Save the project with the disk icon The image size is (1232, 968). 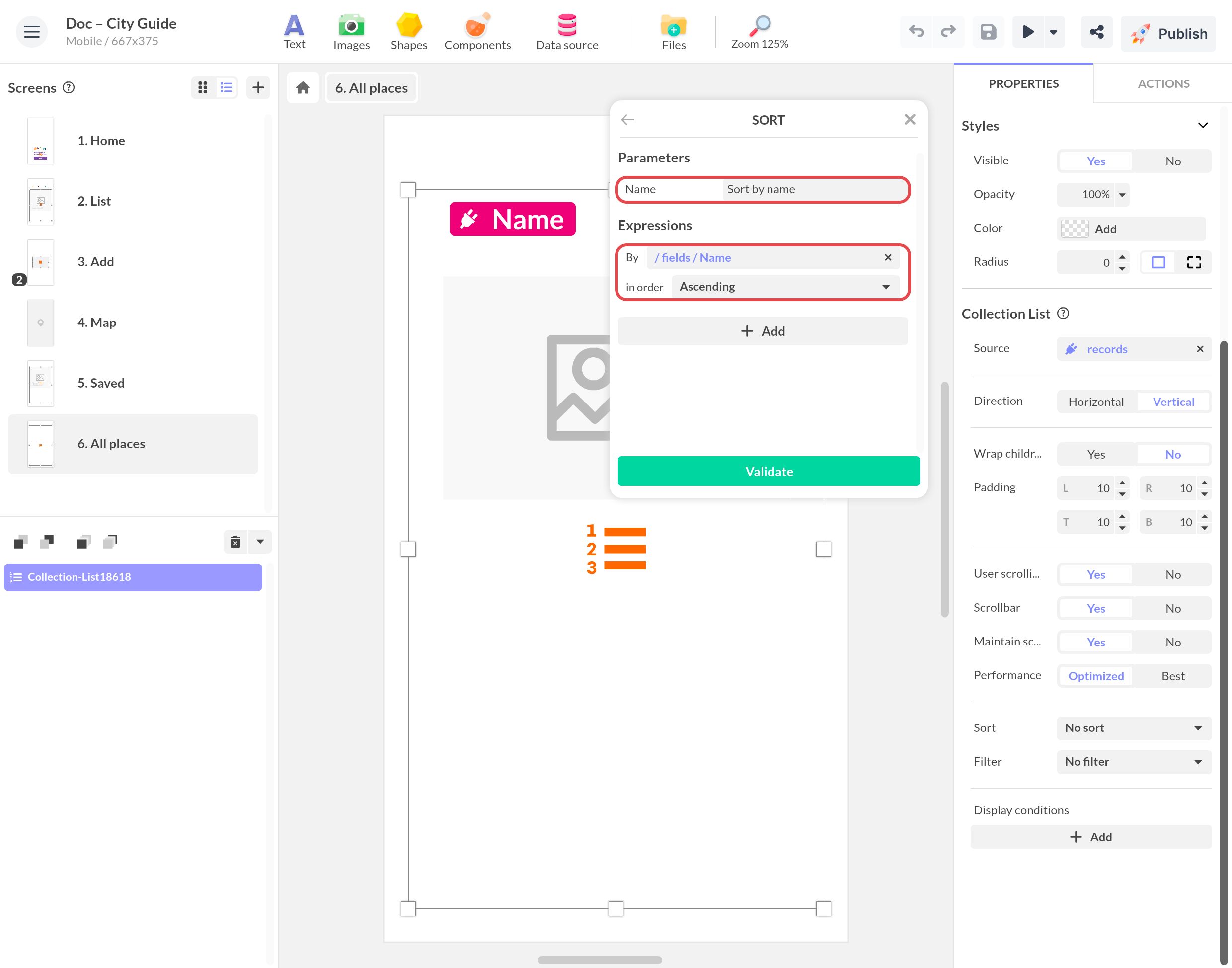click(988, 32)
